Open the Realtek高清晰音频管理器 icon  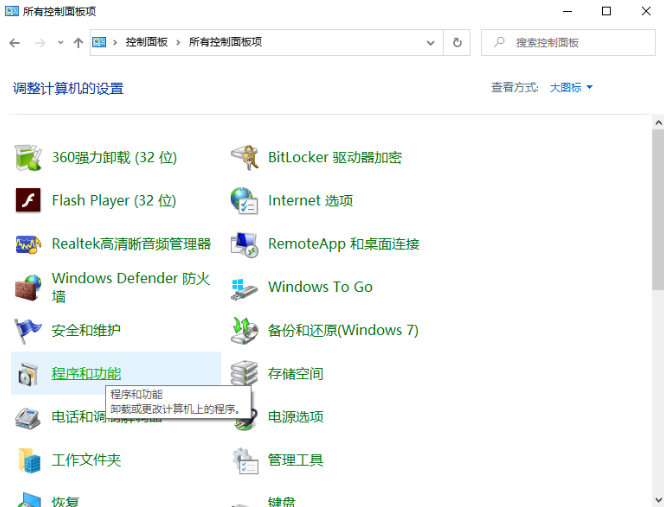click(x=27, y=244)
